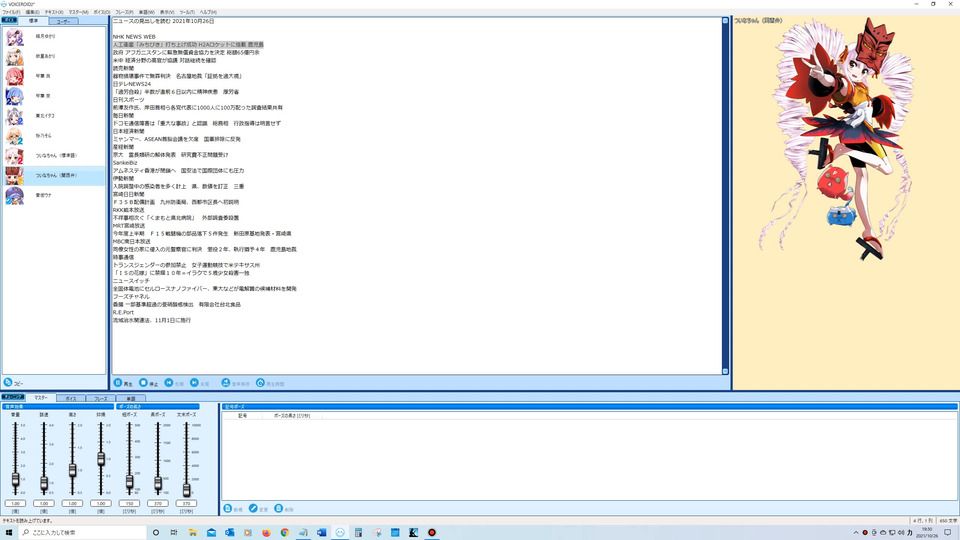The height and width of the screenshot is (540, 960).
Task: Click the taskbar search box
Action: (x=82, y=533)
